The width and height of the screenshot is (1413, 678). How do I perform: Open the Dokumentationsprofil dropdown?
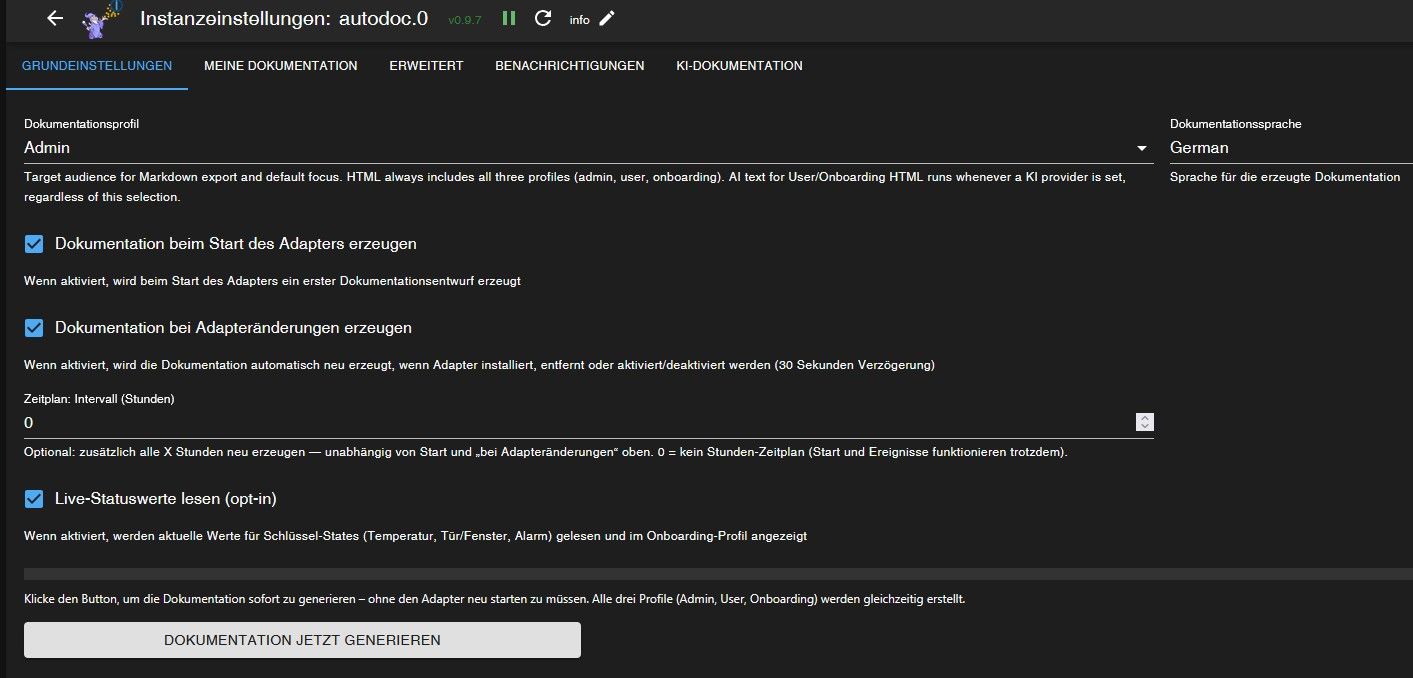(x=580, y=148)
